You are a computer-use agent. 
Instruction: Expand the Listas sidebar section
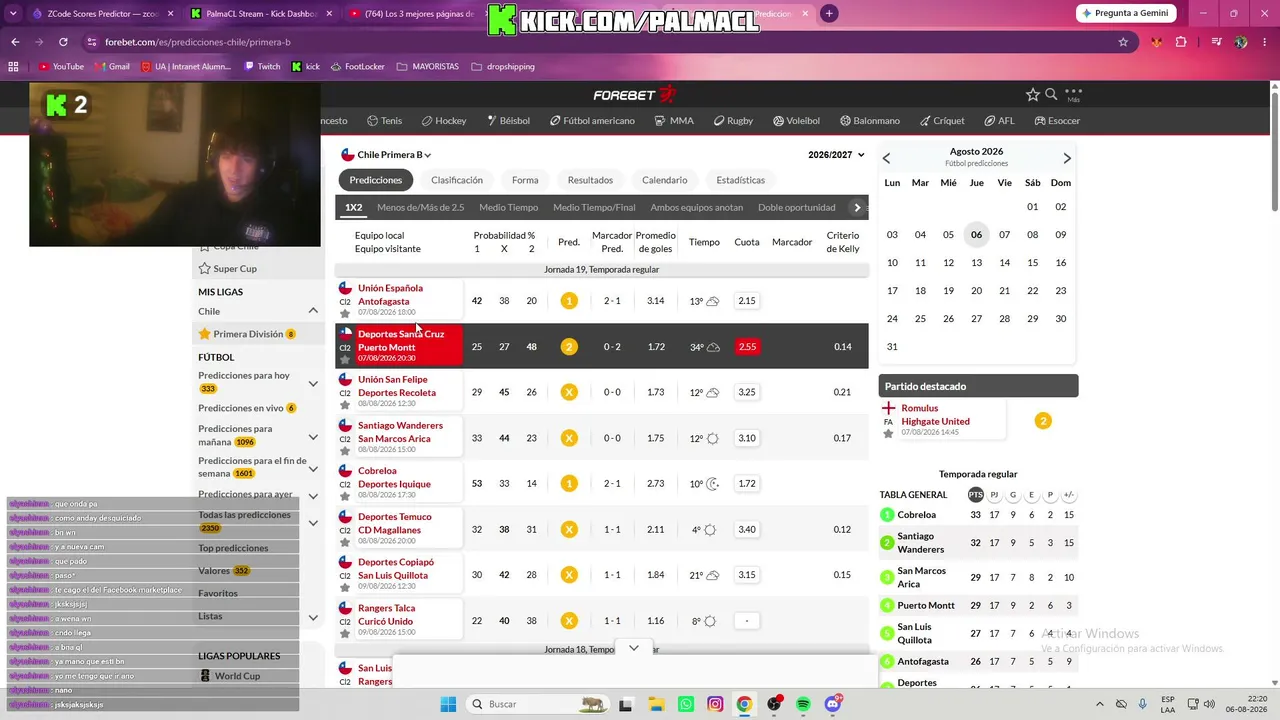point(313,617)
